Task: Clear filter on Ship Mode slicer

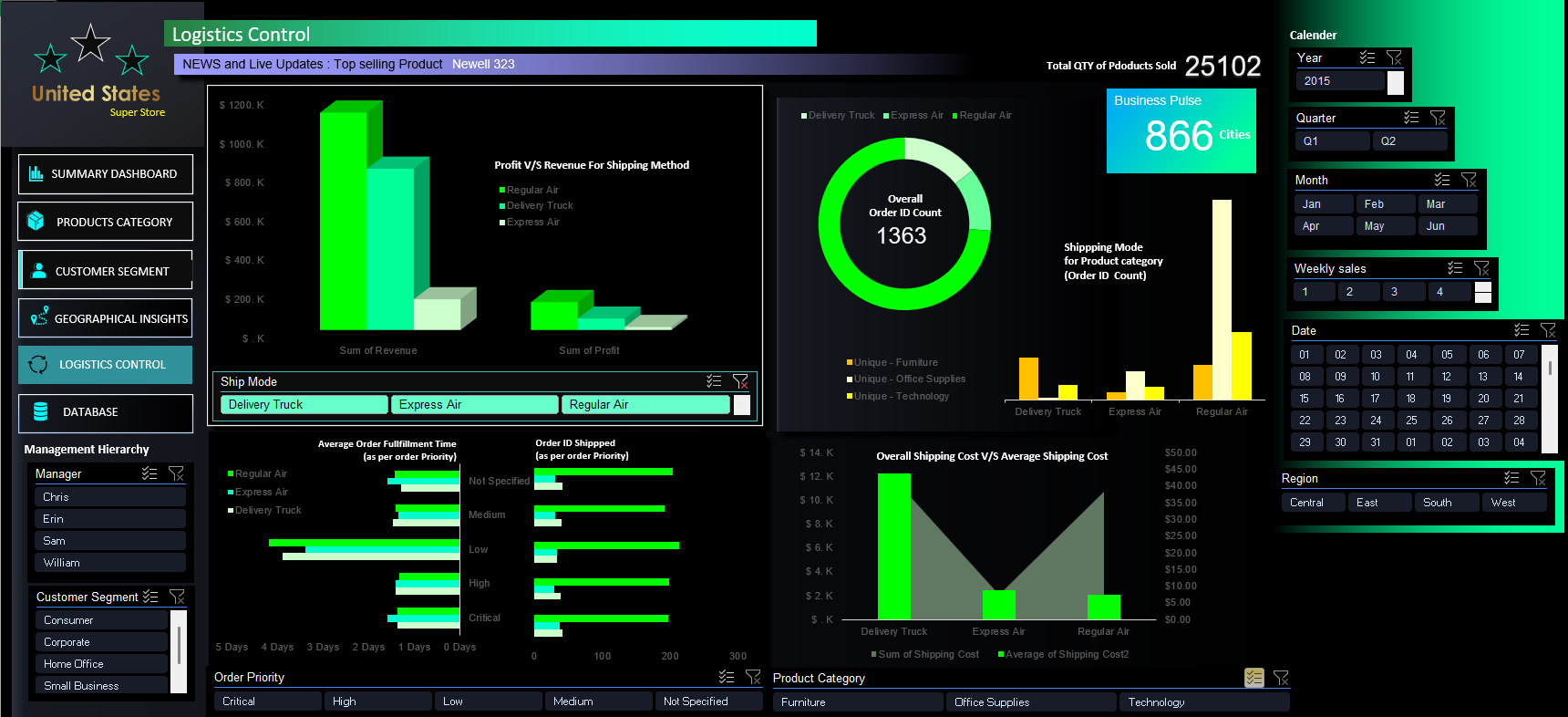Action: (740, 381)
